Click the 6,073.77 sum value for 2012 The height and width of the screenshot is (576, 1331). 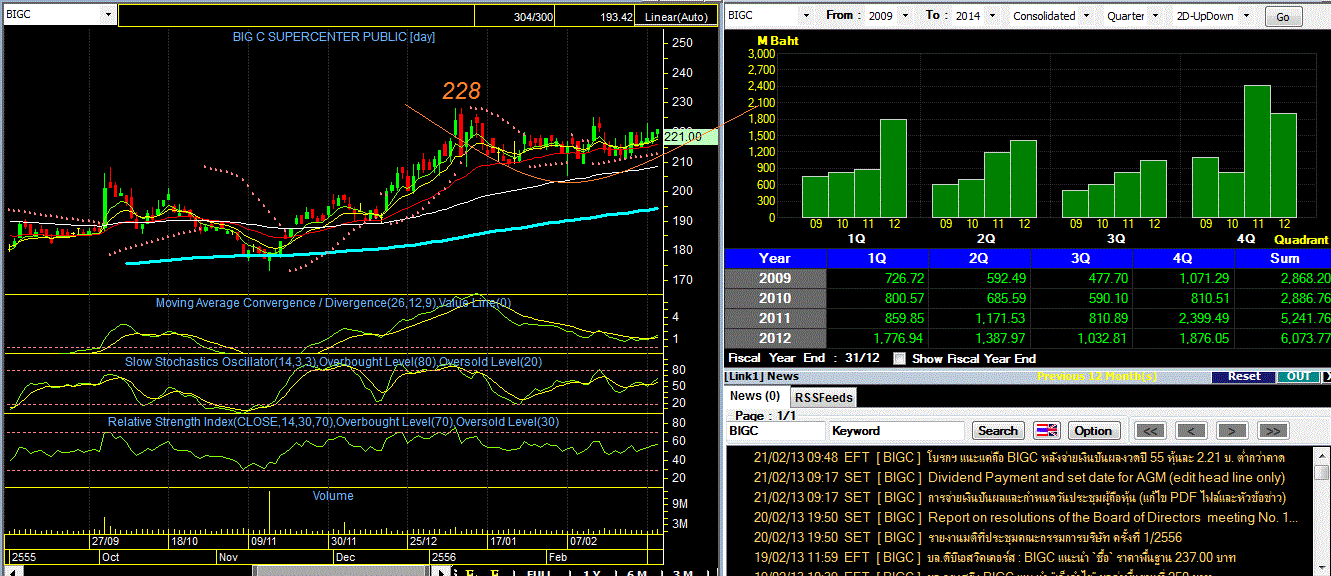1282,338
